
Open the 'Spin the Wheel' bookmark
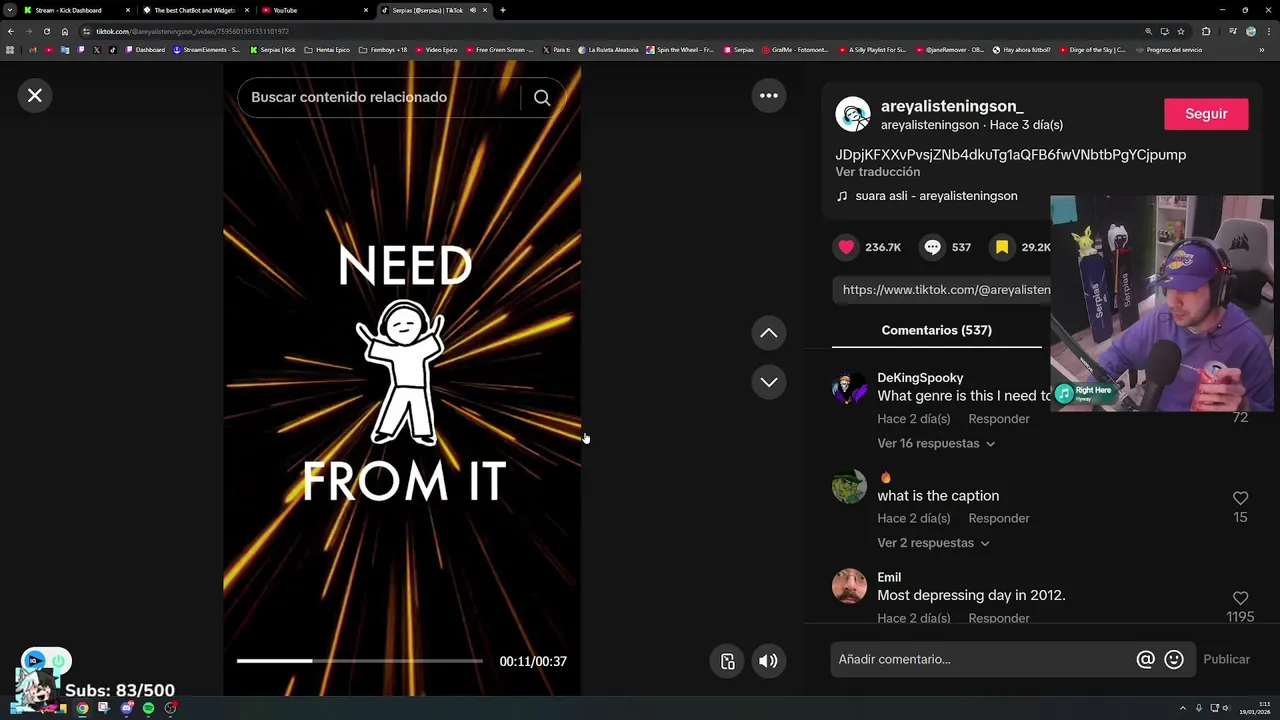680,50
